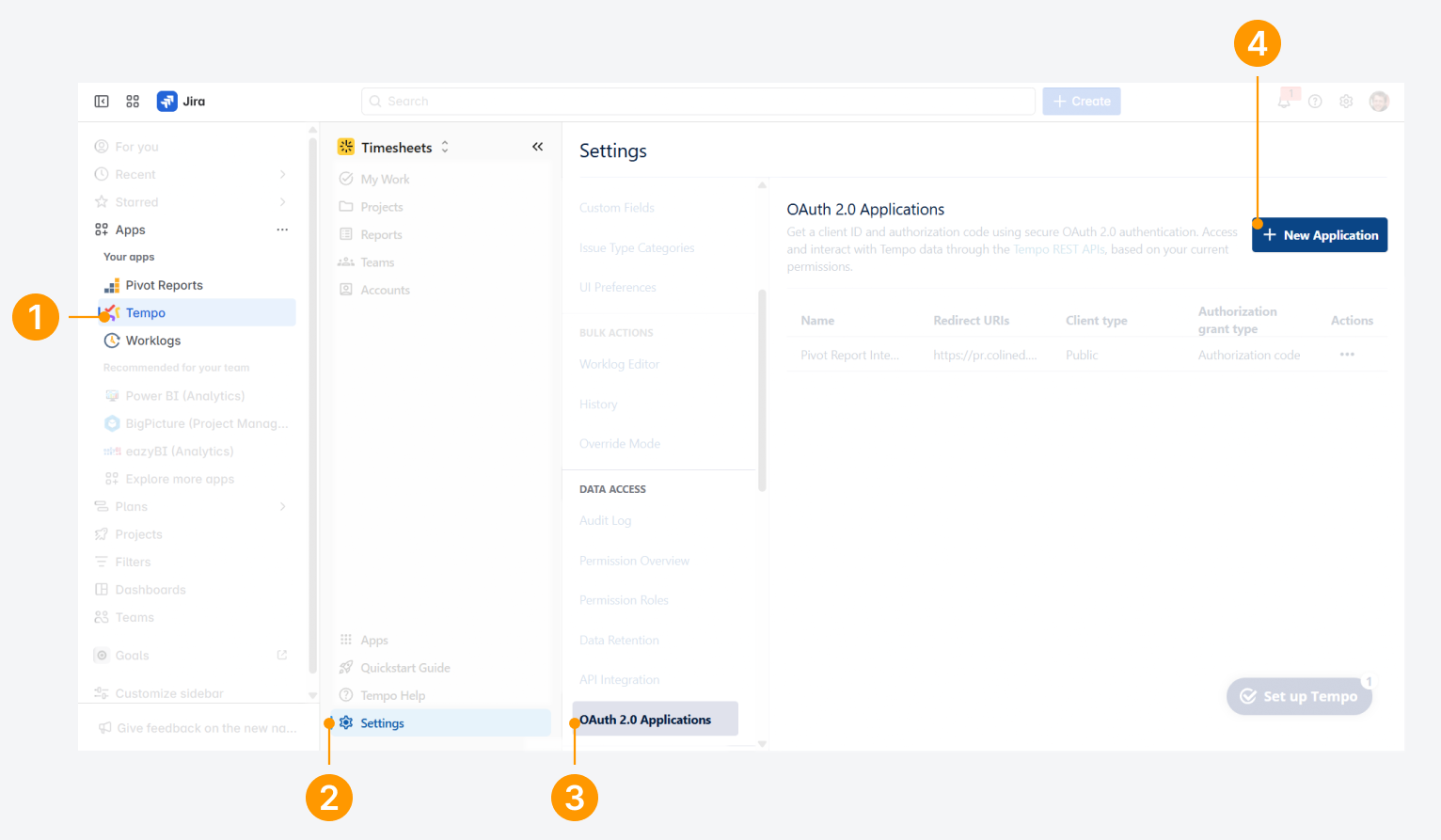
Task: Open Permission Overview settings
Action: point(634,561)
